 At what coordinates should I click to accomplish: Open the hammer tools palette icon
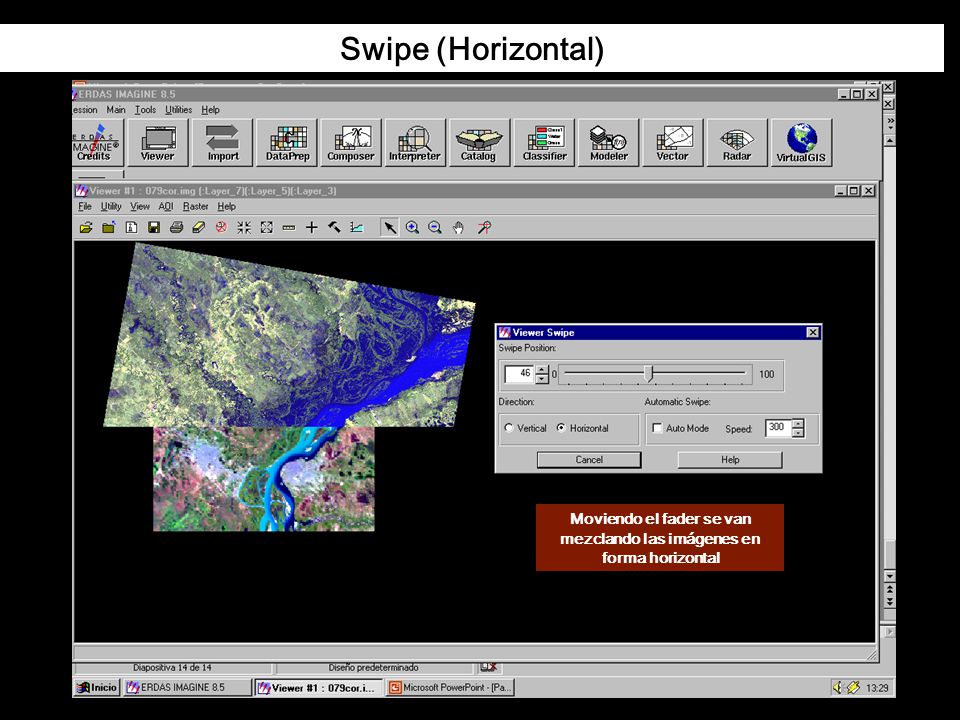[x=334, y=228]
